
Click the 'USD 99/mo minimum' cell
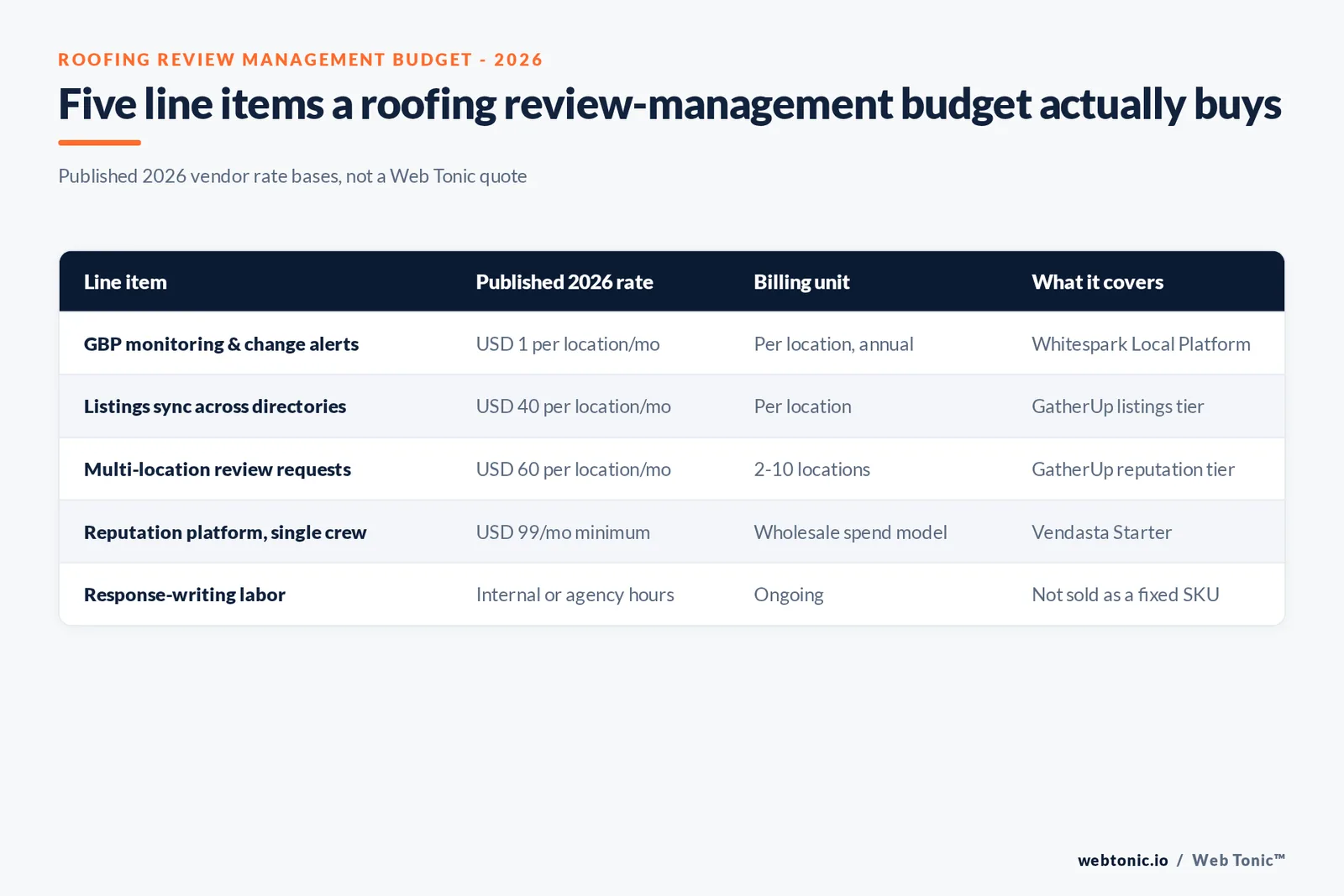click(563, 532)
